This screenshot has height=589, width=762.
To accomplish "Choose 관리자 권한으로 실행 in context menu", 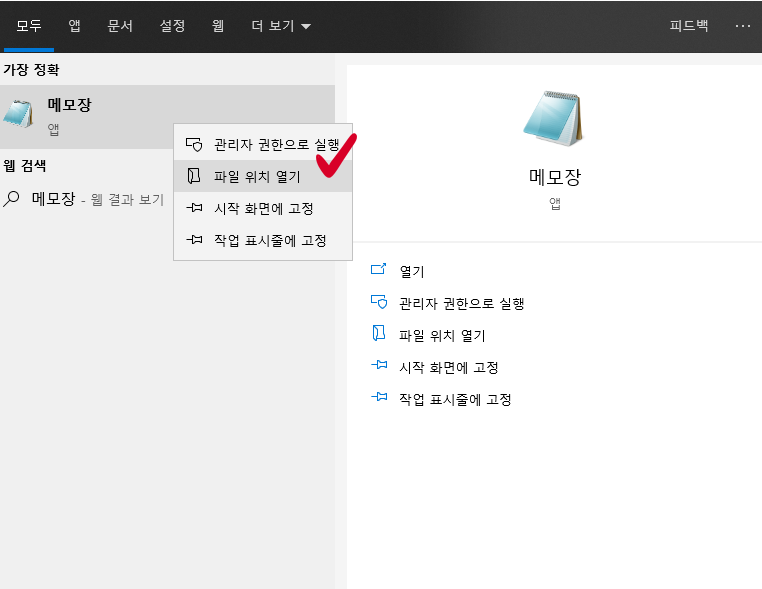I will pos(263,144).
